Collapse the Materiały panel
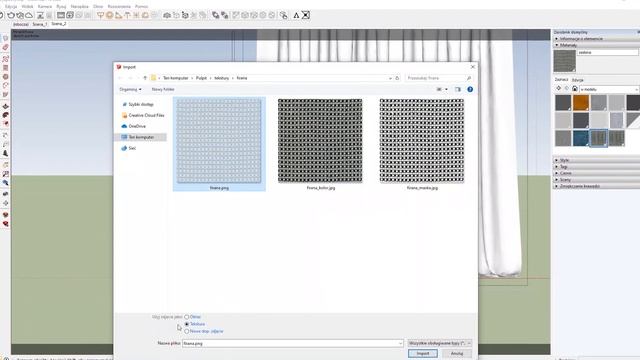 pos(596,45)
